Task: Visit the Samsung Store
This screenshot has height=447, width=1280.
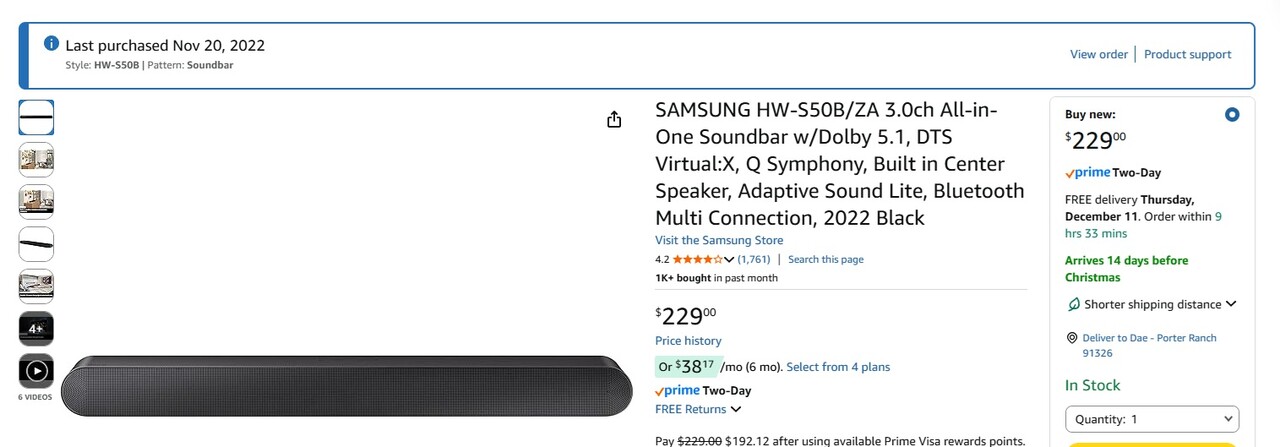Action: tap(719, 240)
